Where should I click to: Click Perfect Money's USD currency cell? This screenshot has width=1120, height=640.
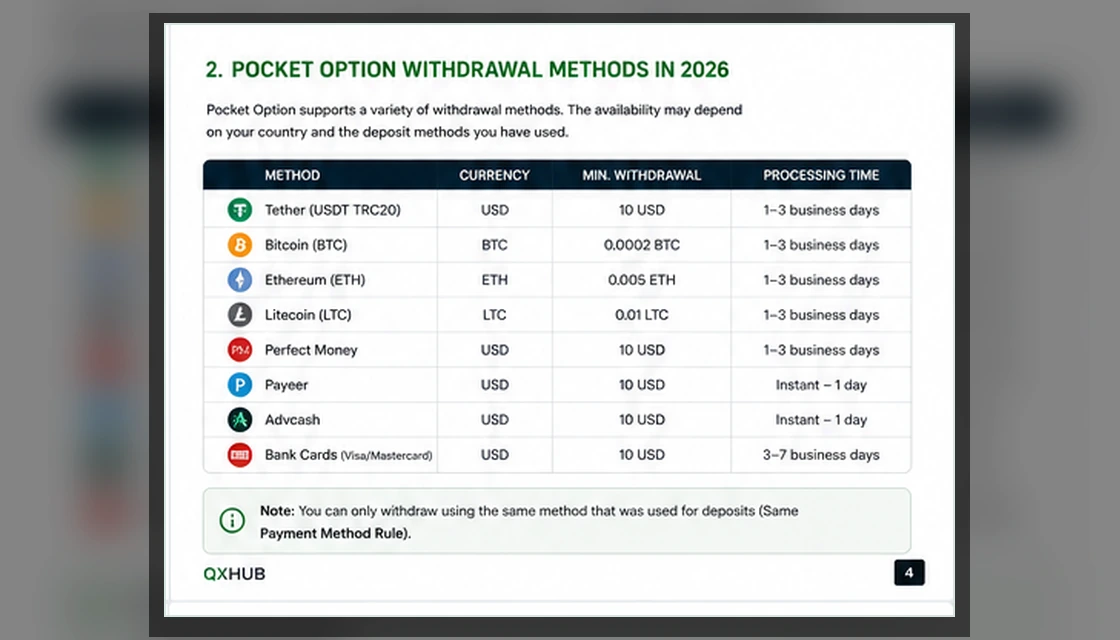point(494,350)
